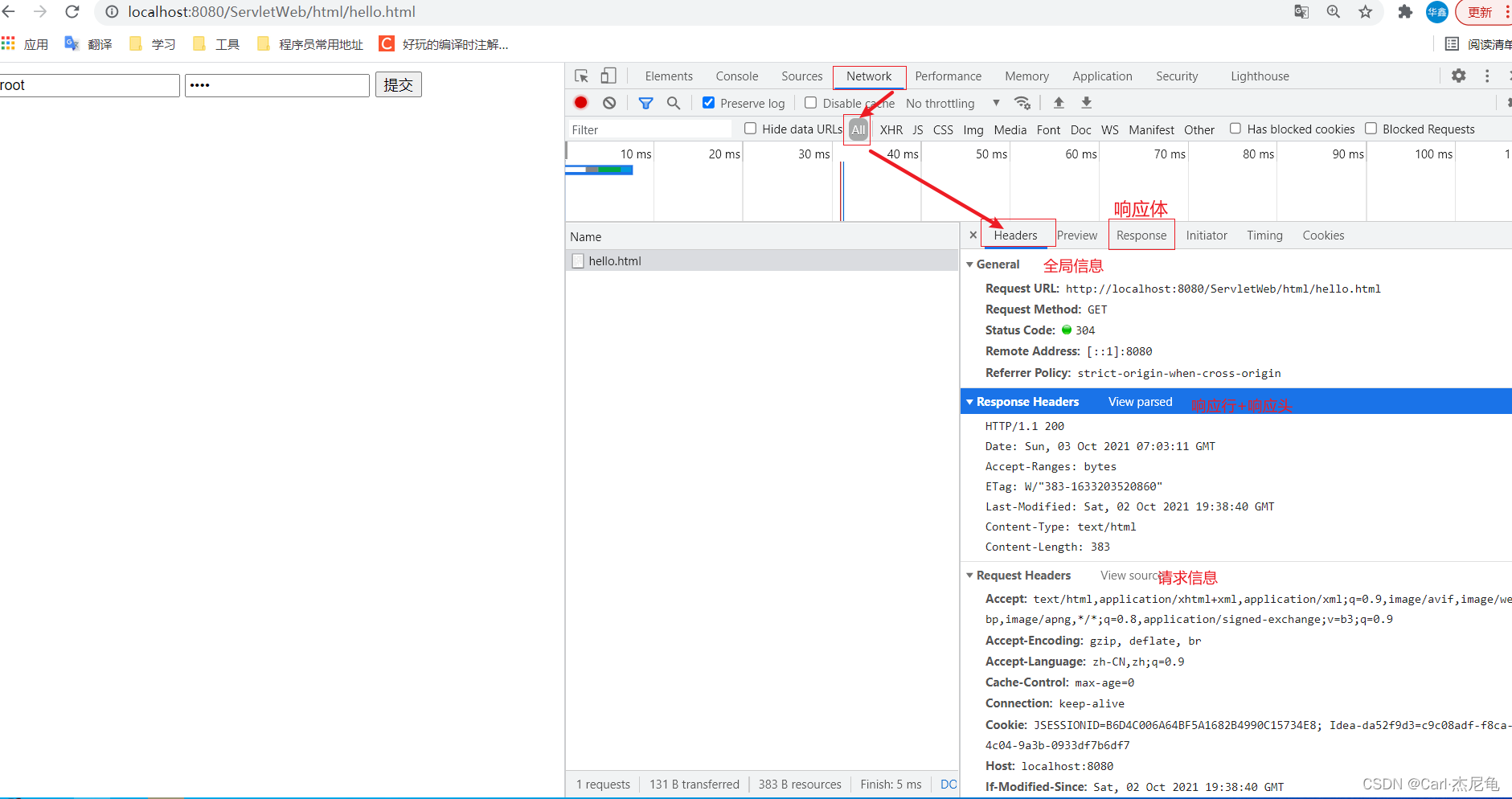Open the 好玩的编译时注解 bookmark

pos(444,43)
